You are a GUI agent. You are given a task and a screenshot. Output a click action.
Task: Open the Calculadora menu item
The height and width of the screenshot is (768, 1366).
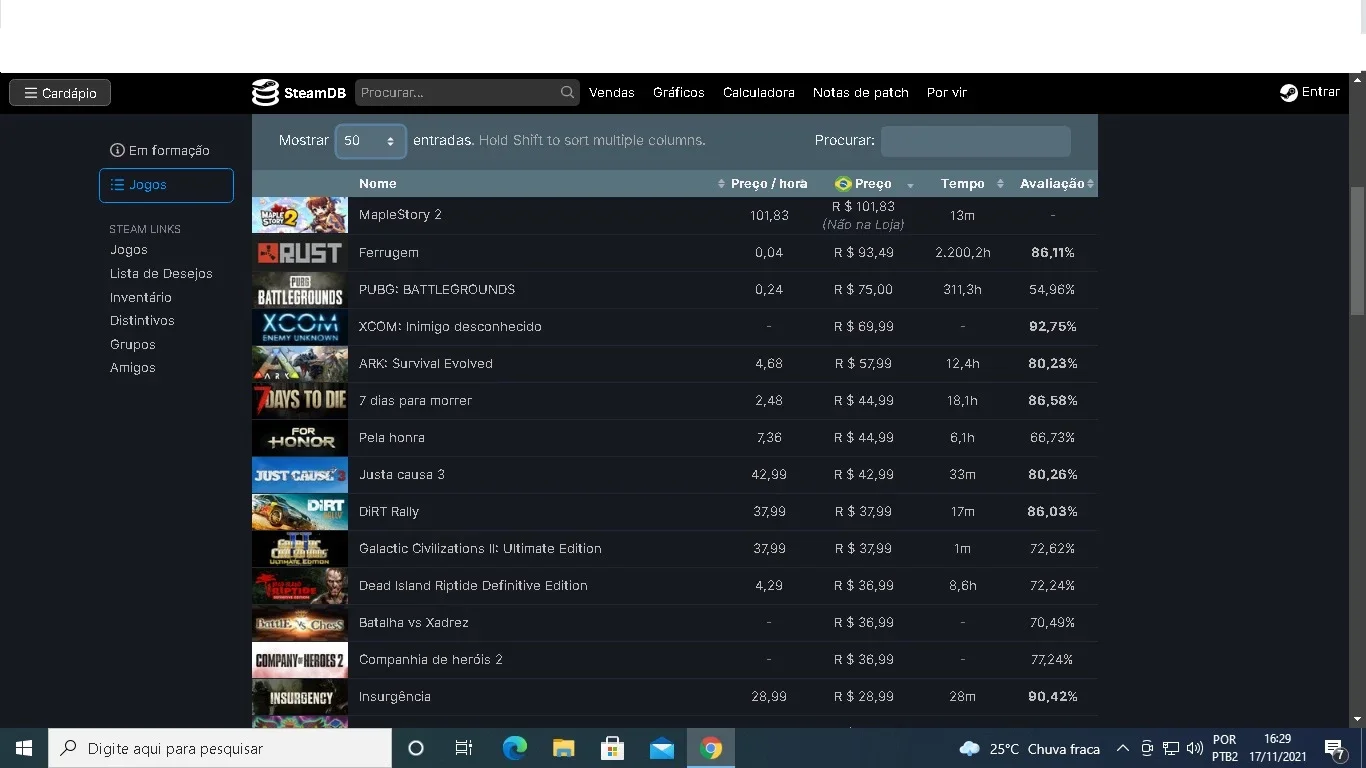pos(759,92)
